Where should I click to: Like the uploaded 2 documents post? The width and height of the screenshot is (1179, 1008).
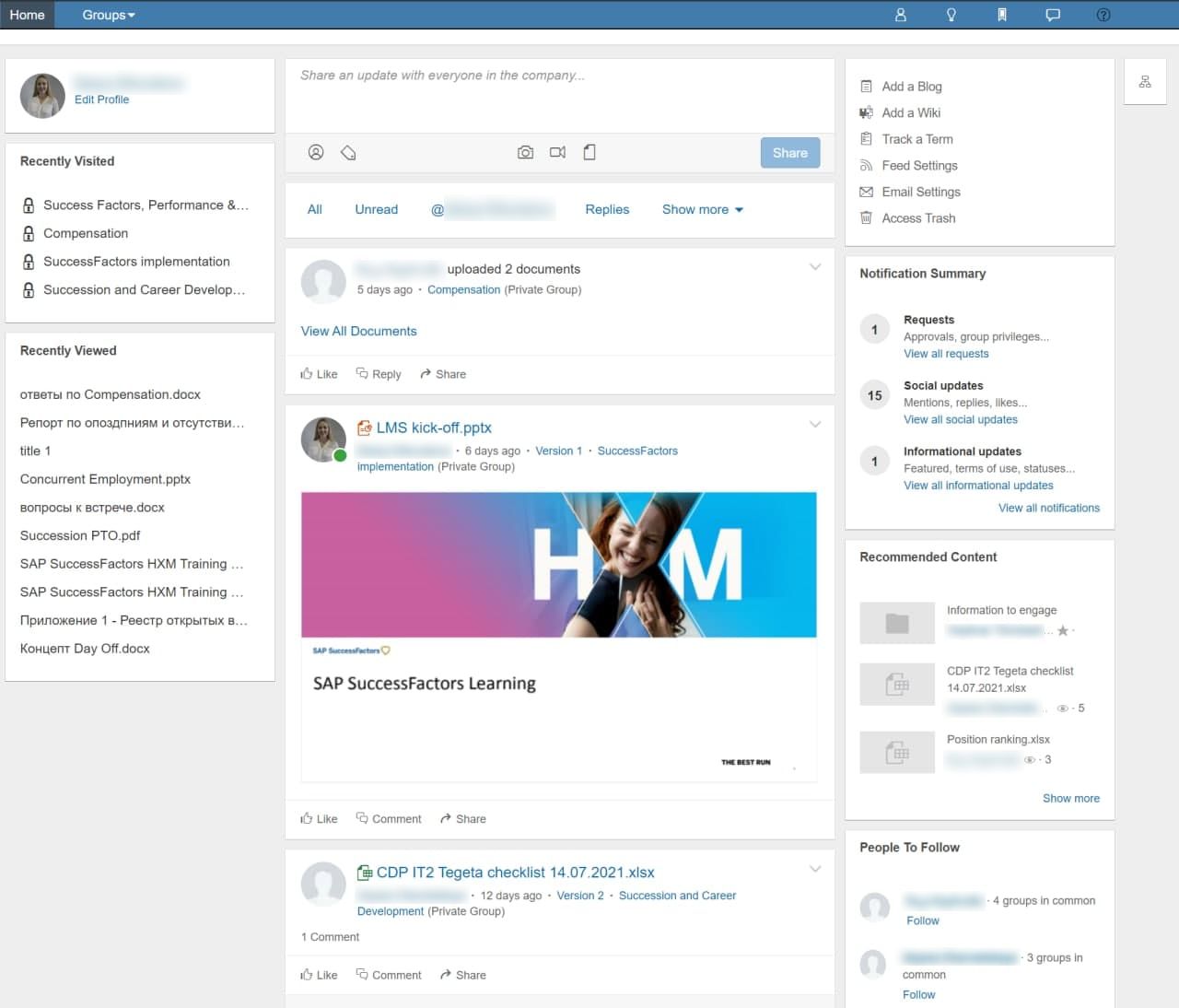point(319,374)
